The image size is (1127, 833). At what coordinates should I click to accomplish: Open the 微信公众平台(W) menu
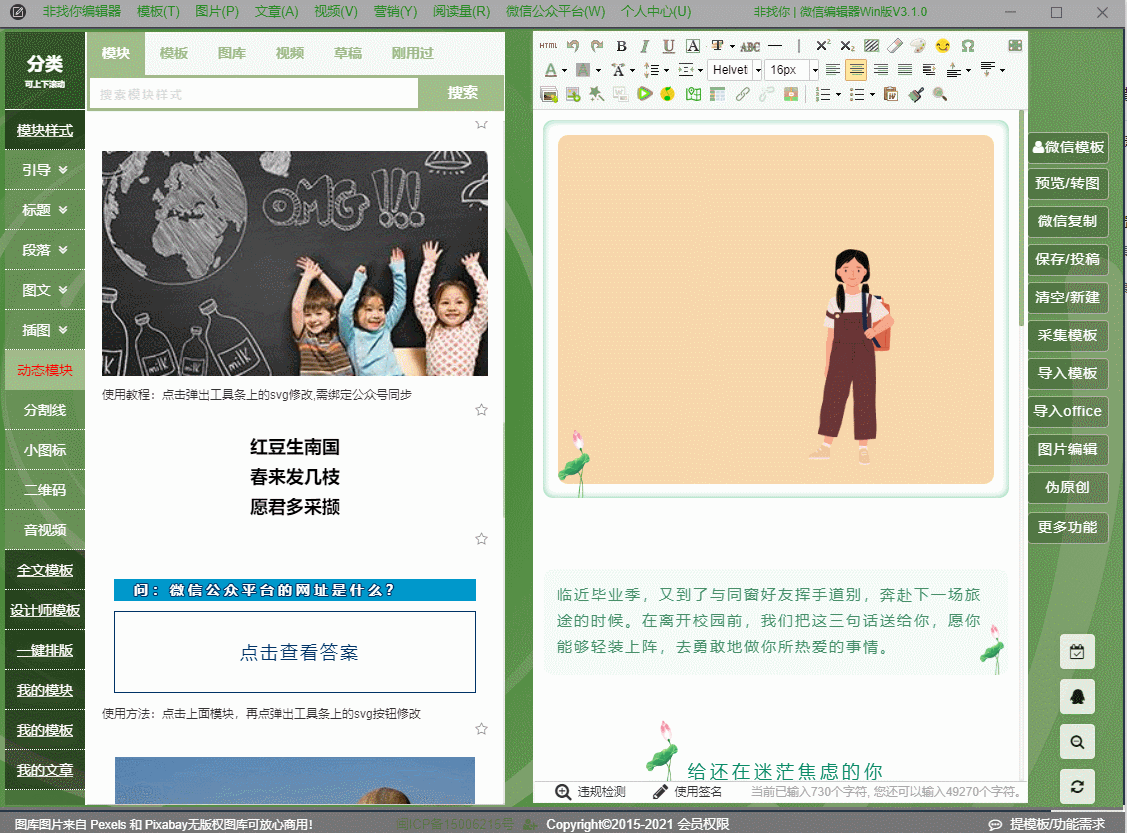[556, 11]
